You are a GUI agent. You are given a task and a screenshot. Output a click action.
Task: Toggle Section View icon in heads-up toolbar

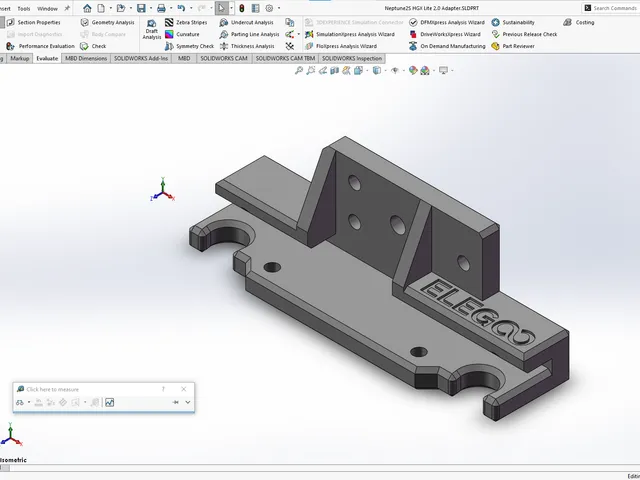pos(334,71)
